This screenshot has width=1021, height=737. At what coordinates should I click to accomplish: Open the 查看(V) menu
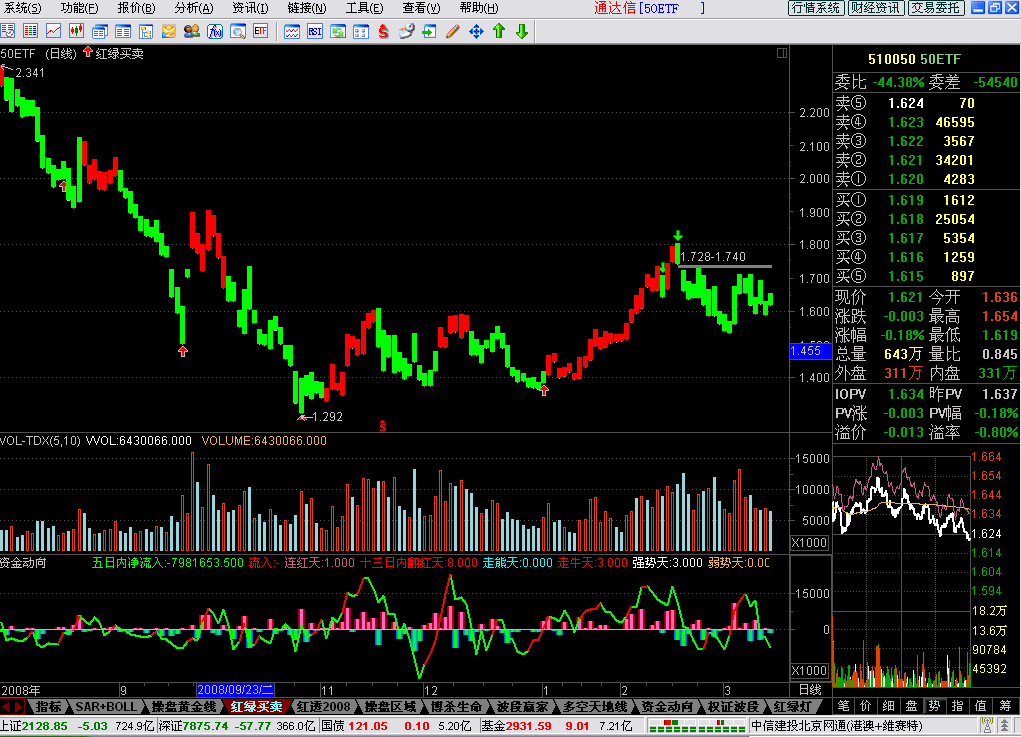coord(421,8)
